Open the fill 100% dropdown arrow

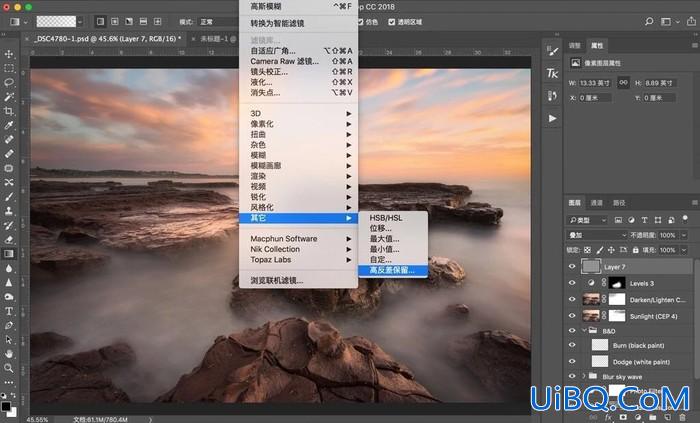tap(684, 250)
